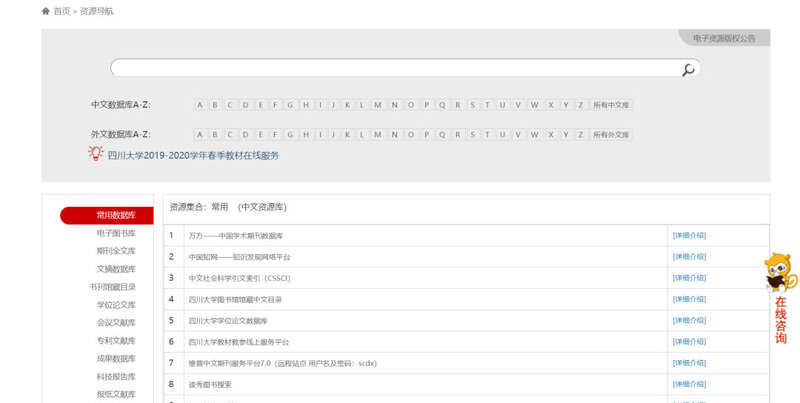The height and width of the screenshot is (403, 800).
Task: Click the lightbulb icon beside the textbook notice
Action: (x=96, y=154)
